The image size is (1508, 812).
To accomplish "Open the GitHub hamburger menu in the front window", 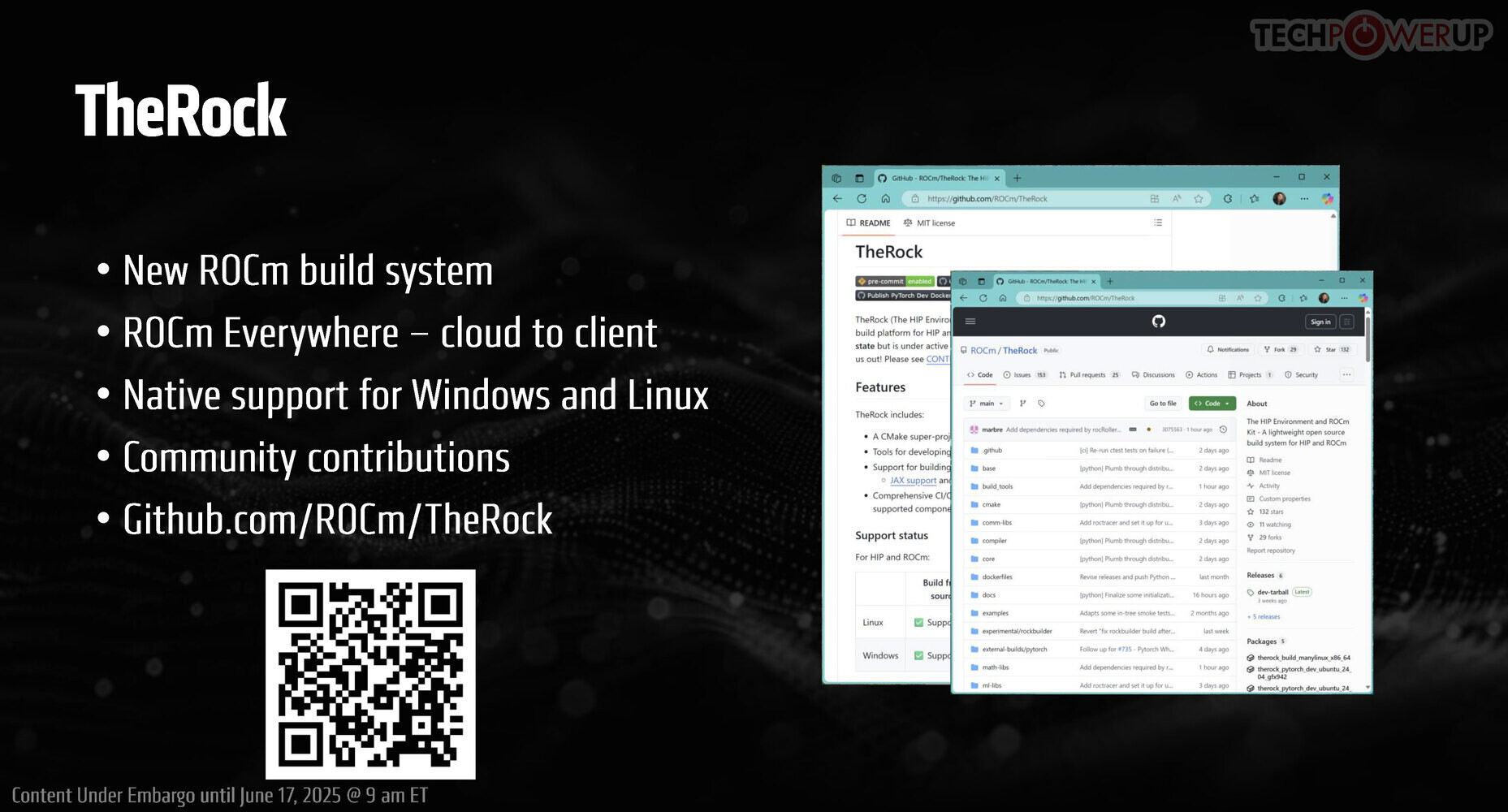I will tap(970, 322).
